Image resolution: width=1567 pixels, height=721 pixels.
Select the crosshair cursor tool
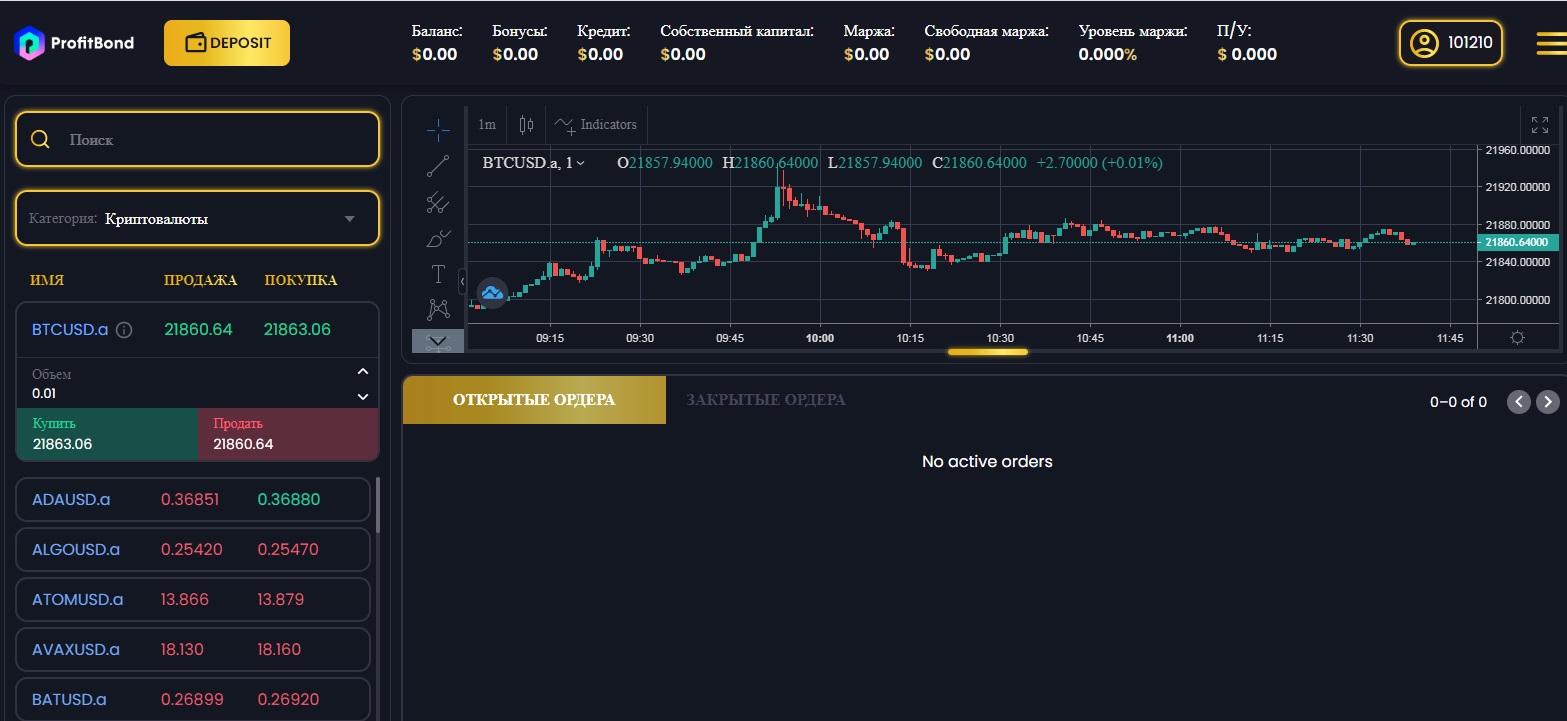[438, 130]
